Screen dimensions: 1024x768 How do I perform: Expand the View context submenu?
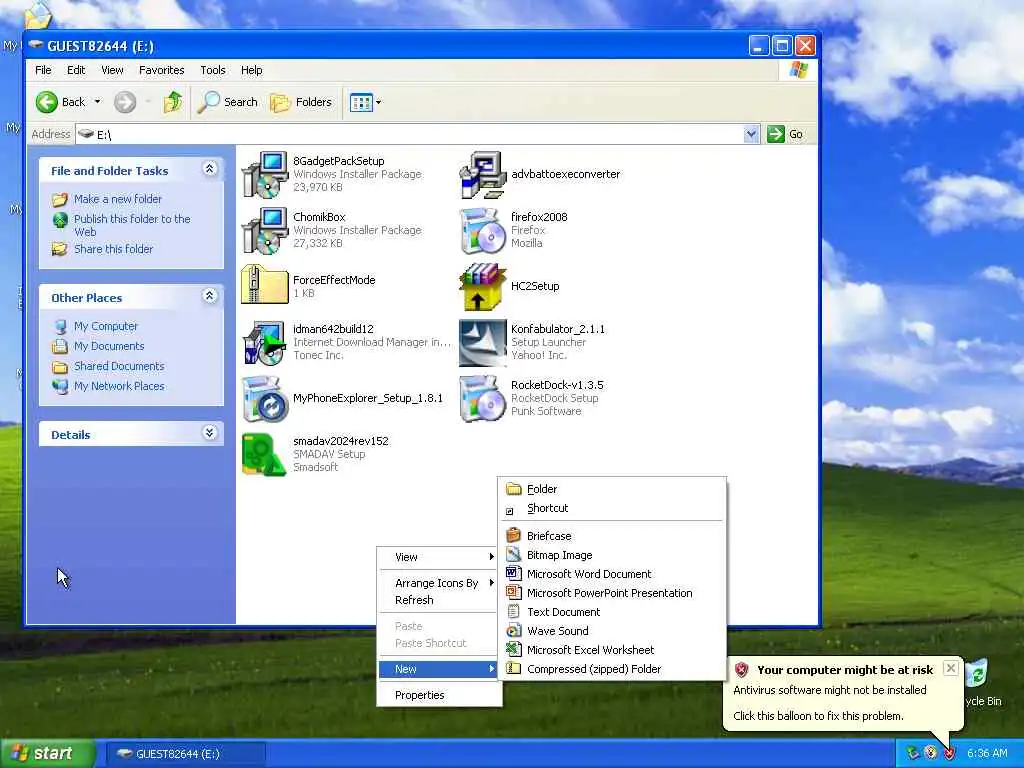click(438, 557)
